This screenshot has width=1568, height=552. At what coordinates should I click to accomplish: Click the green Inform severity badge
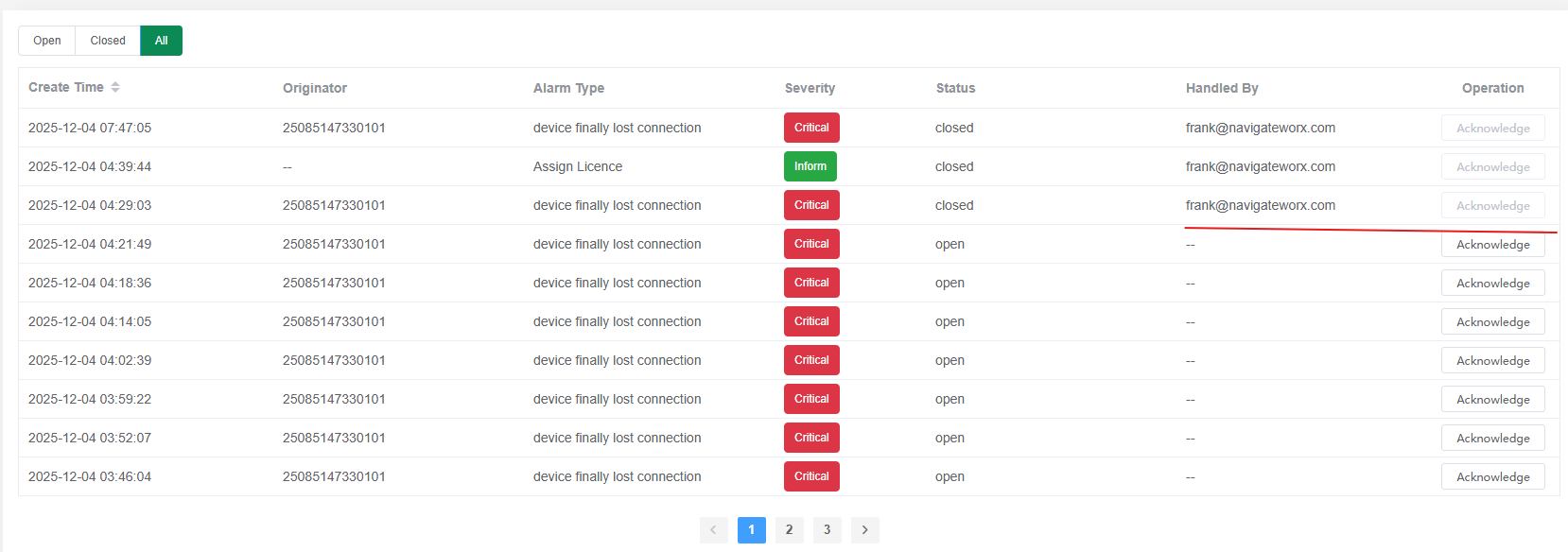[810, 166]
